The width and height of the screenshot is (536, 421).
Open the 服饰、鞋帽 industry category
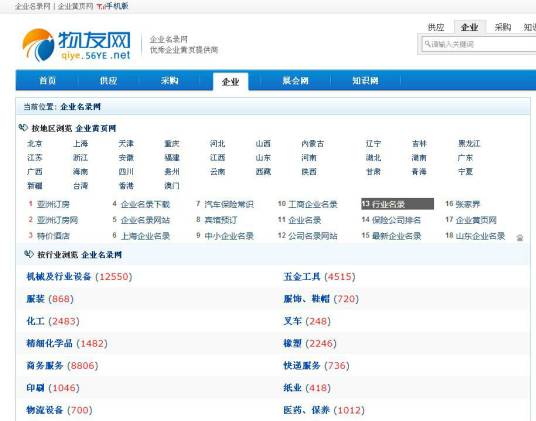(x=306, y=299)
